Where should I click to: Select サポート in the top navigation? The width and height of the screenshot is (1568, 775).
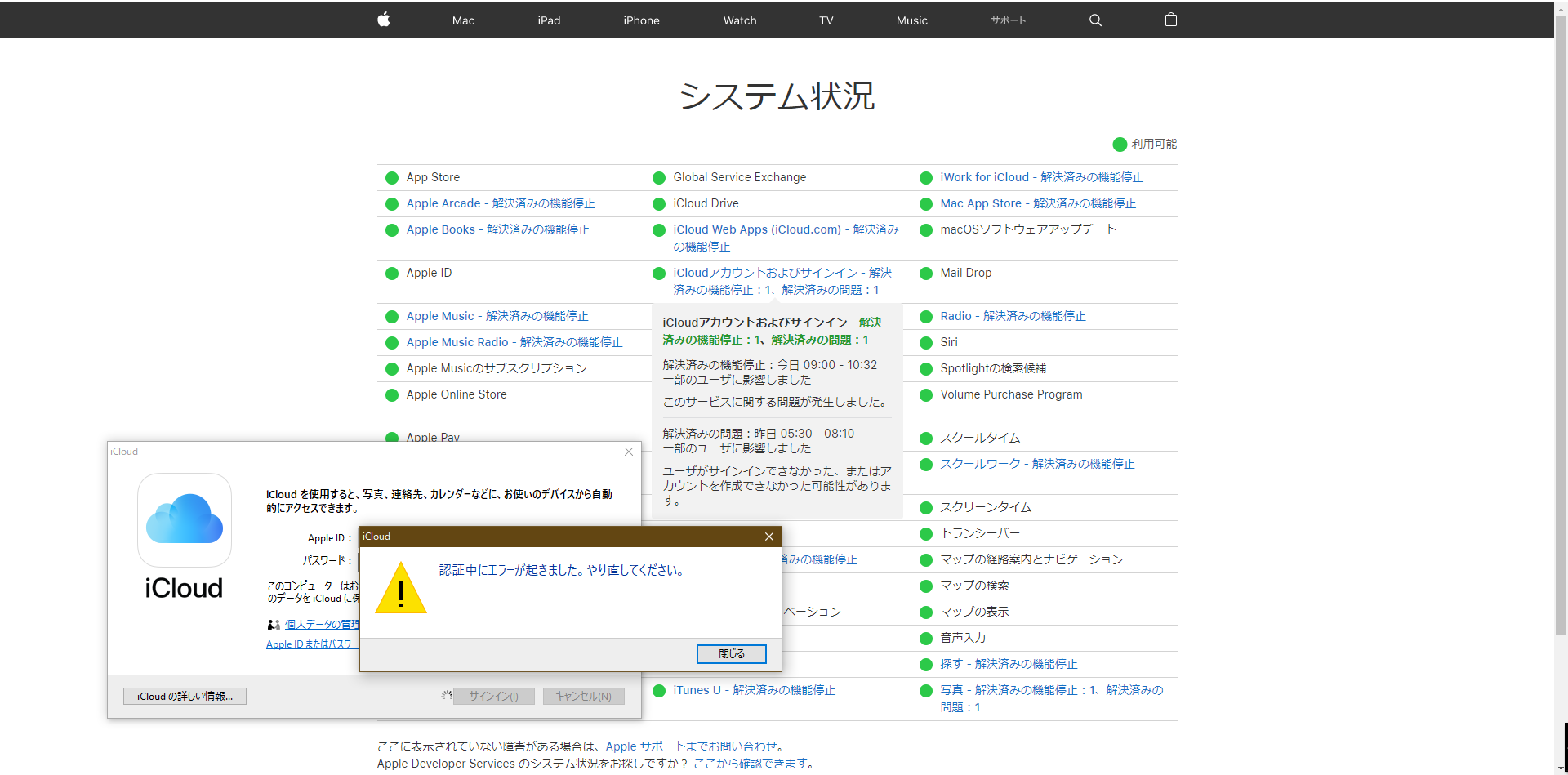(1008, 20)
